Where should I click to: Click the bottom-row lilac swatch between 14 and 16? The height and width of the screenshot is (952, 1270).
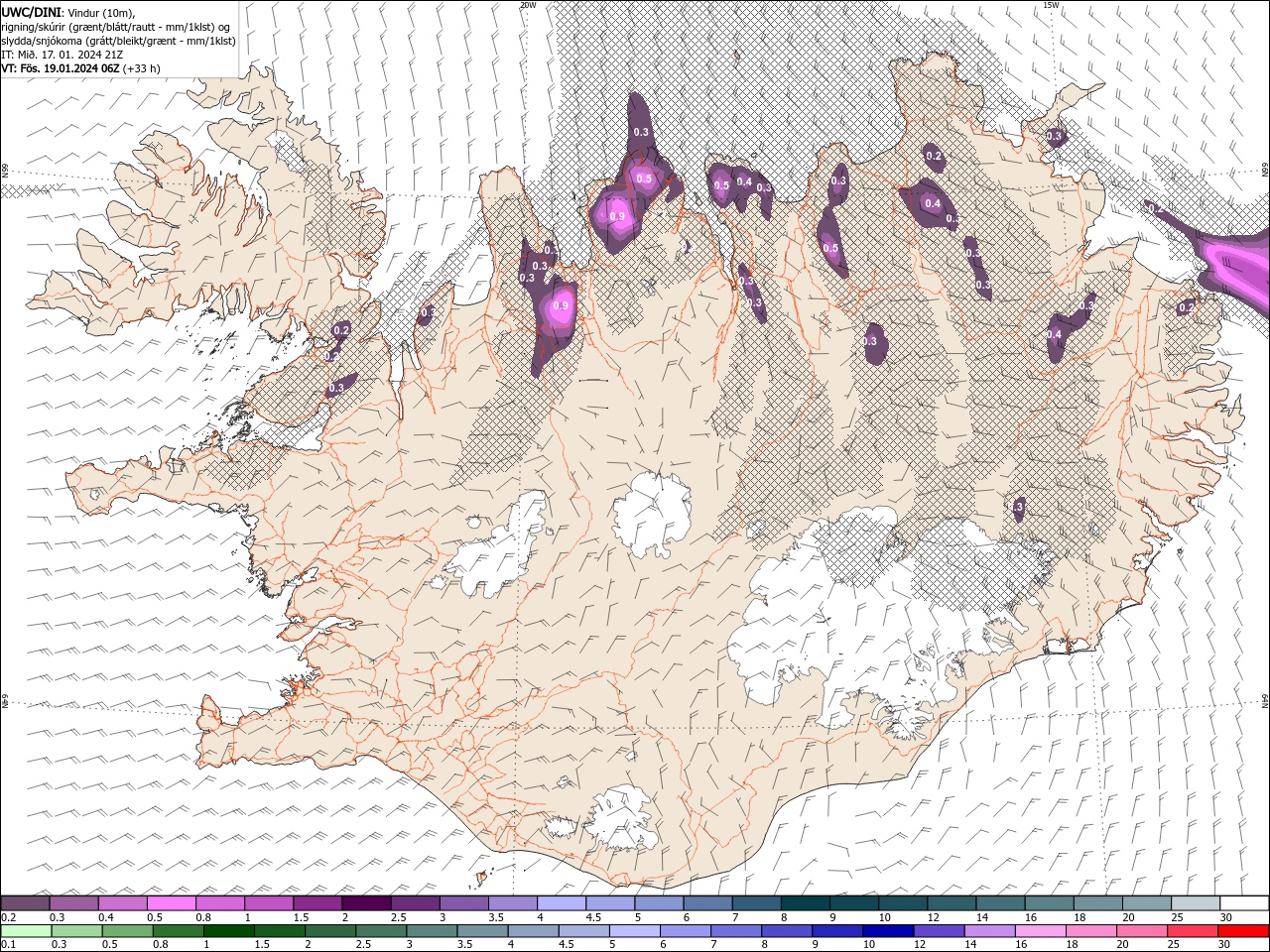point(990,931)
